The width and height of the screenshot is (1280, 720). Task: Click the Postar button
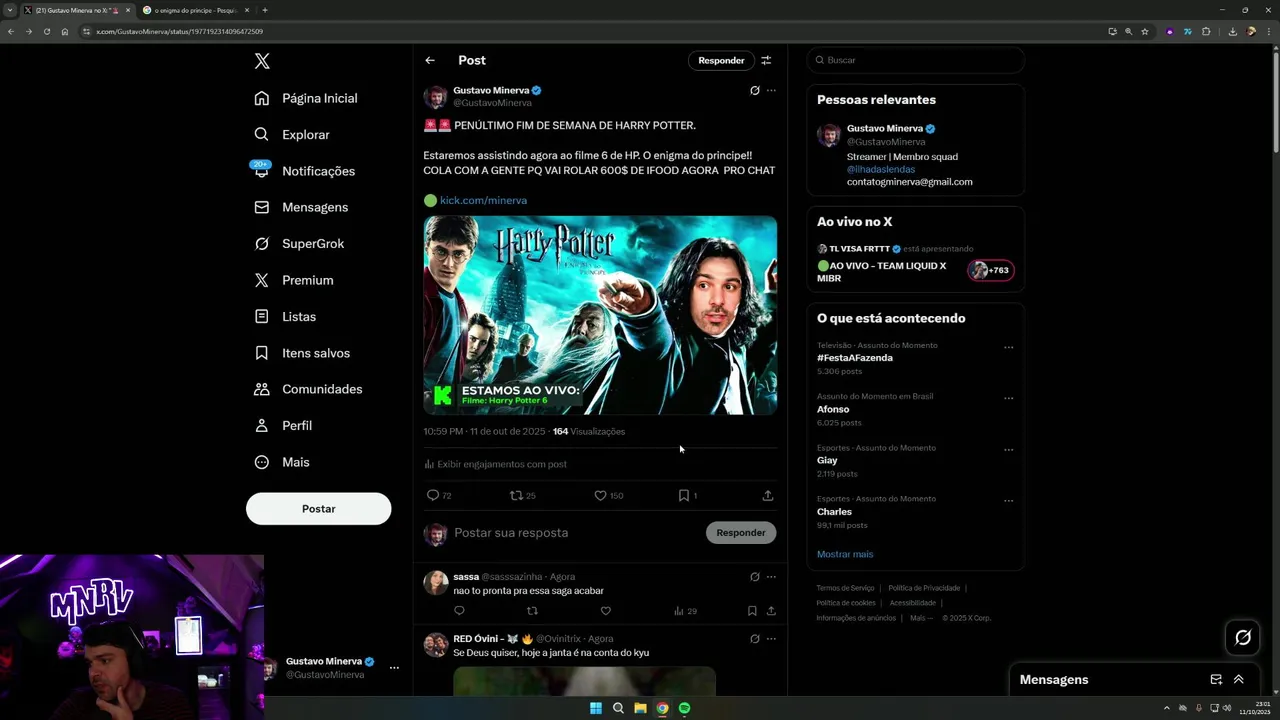(319, 509)
